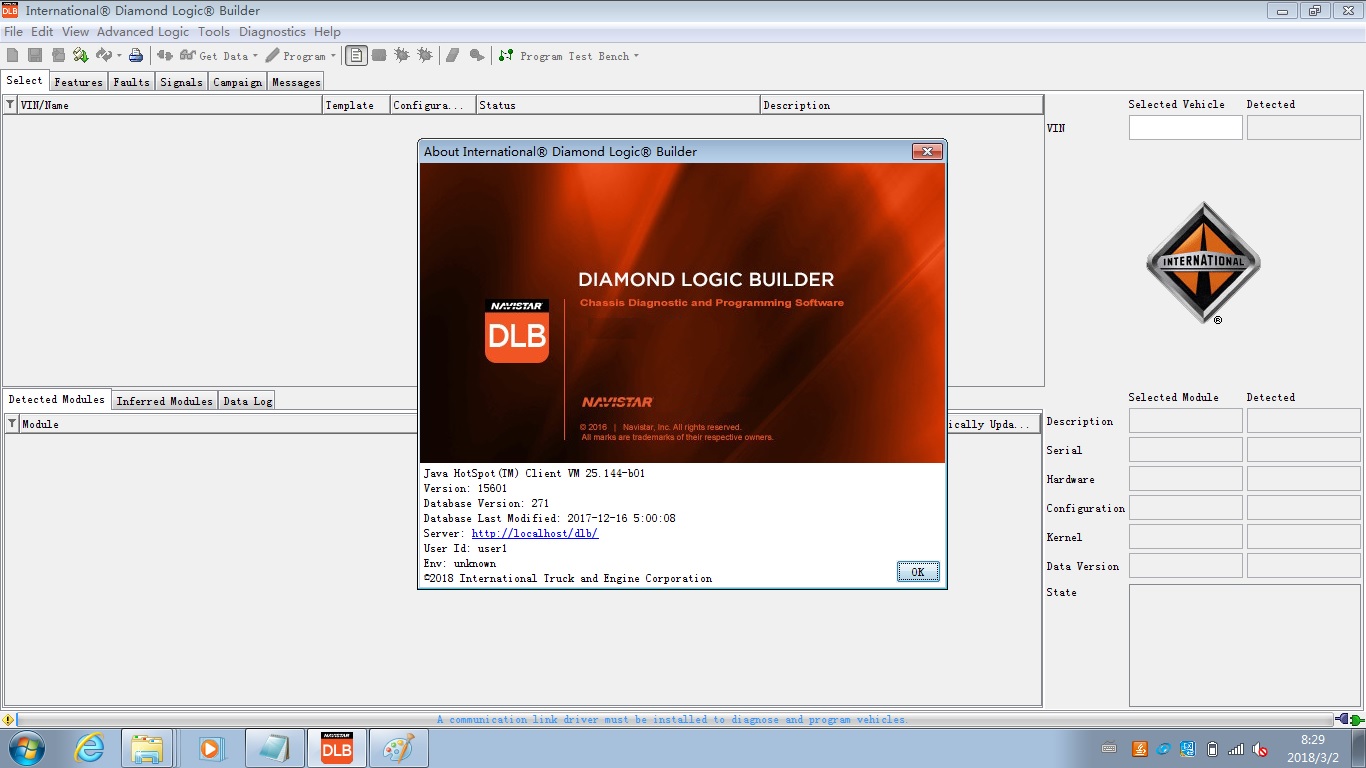Click OK in the About dialog
Image resolution: width=1366 pixels, height=768 pixels.
click(918, 572)
